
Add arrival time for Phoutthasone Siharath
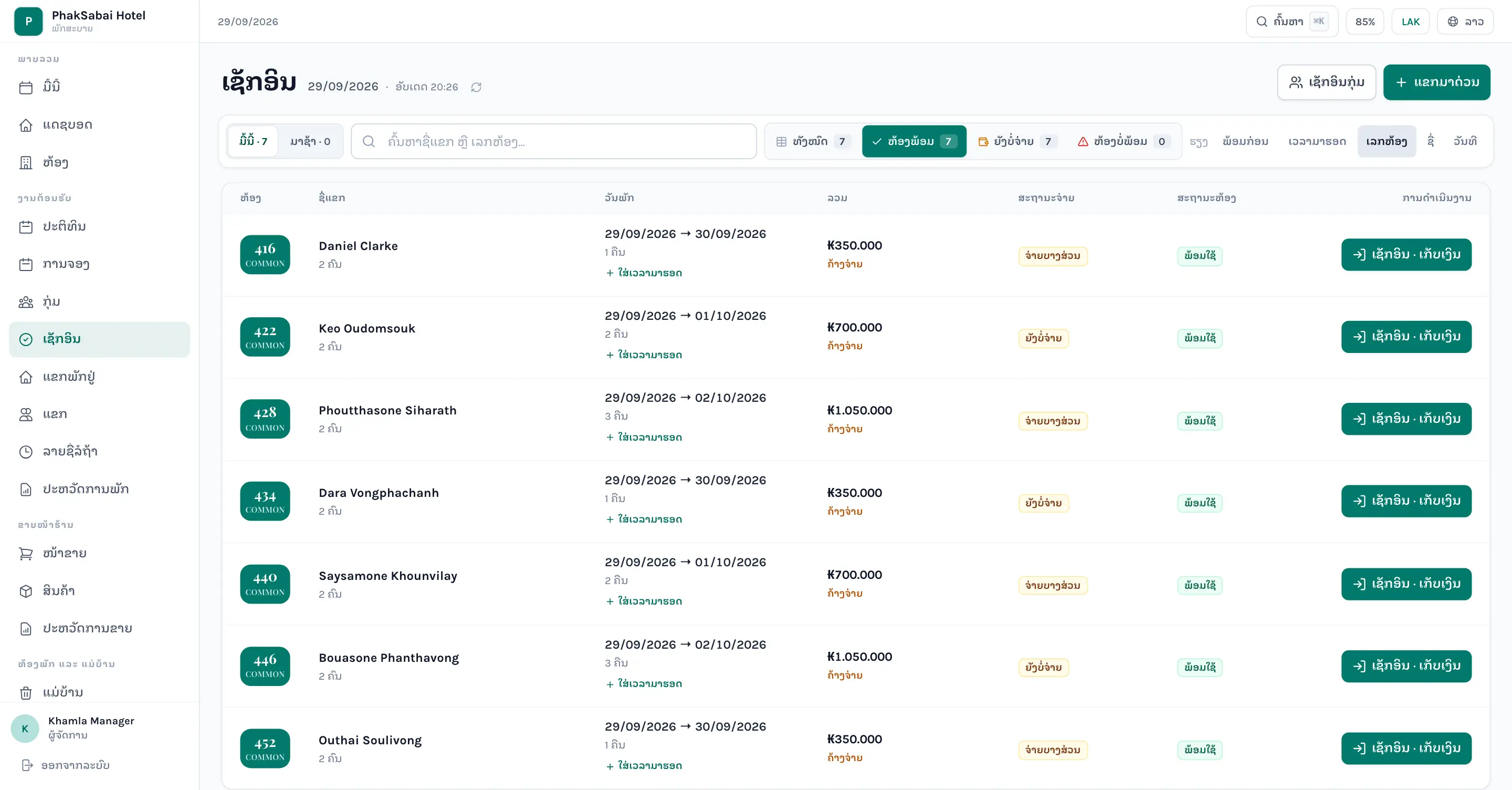click(x=644, y=437)
